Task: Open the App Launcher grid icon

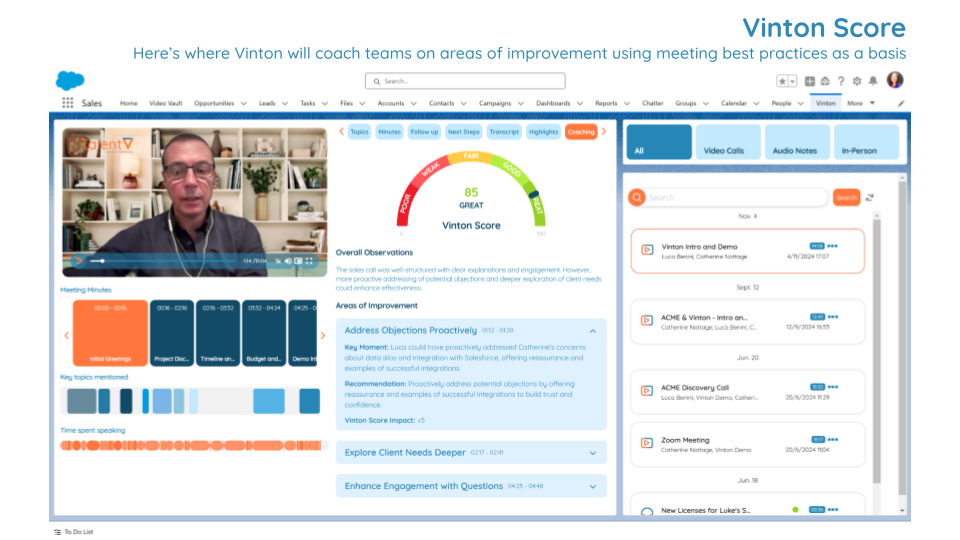Action: click(x=67, y=103)
